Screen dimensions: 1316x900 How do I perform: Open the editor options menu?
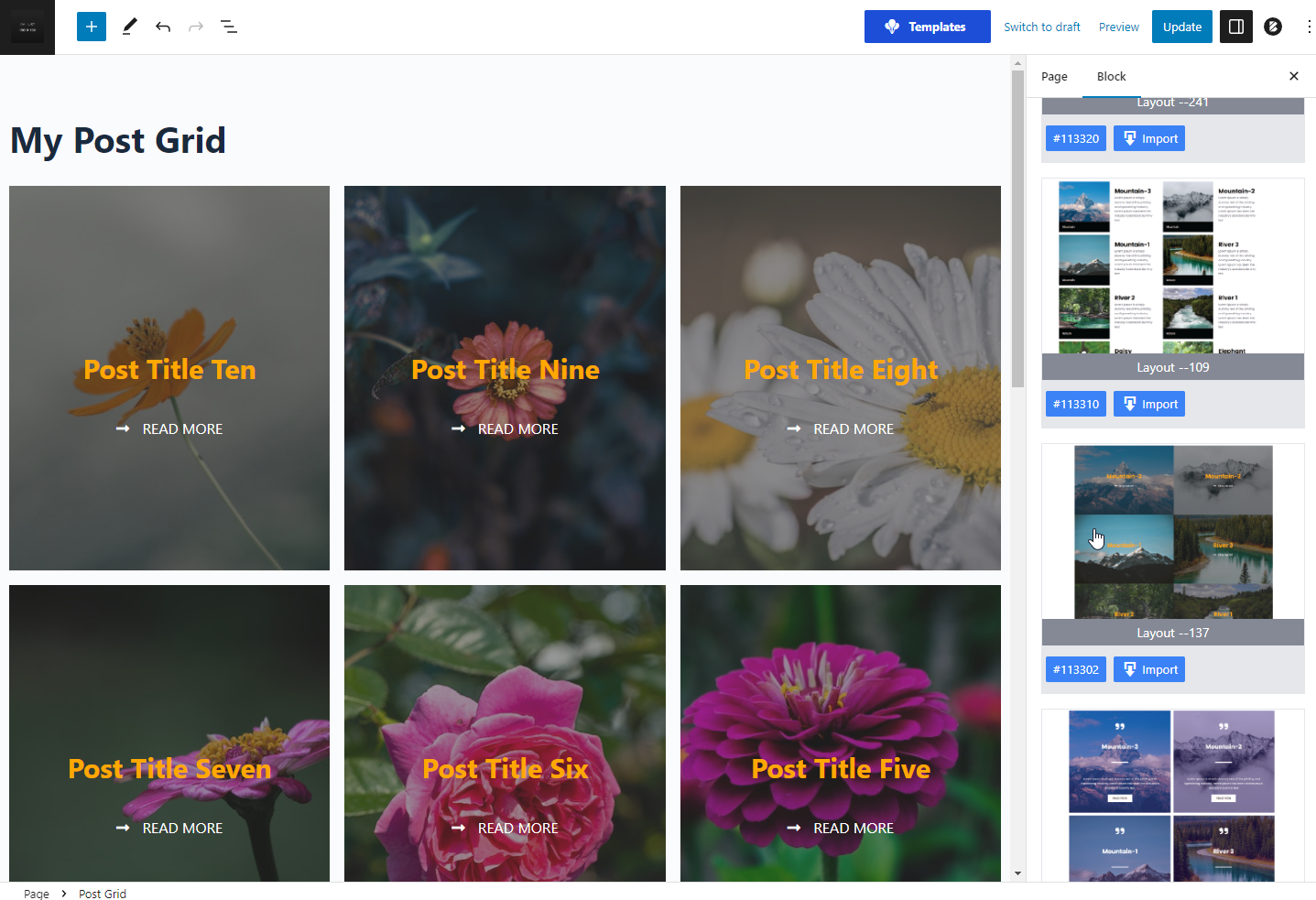click(x=1309, y=27)
